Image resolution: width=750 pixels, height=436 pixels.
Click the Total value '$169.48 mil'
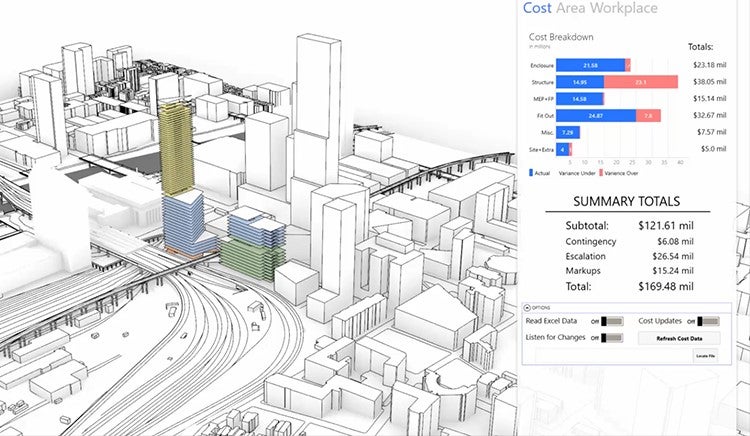[x=666, y=286]
